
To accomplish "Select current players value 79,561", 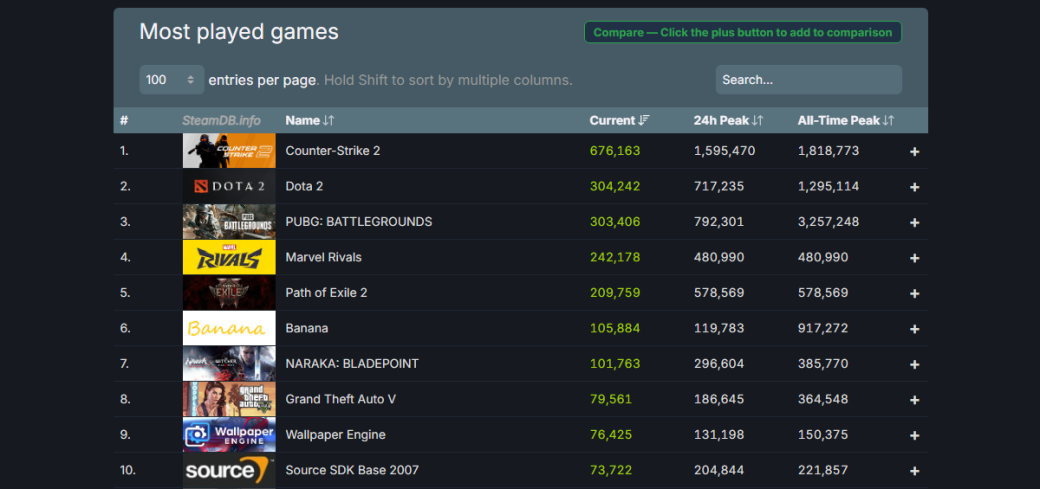I will click(611, 399).
